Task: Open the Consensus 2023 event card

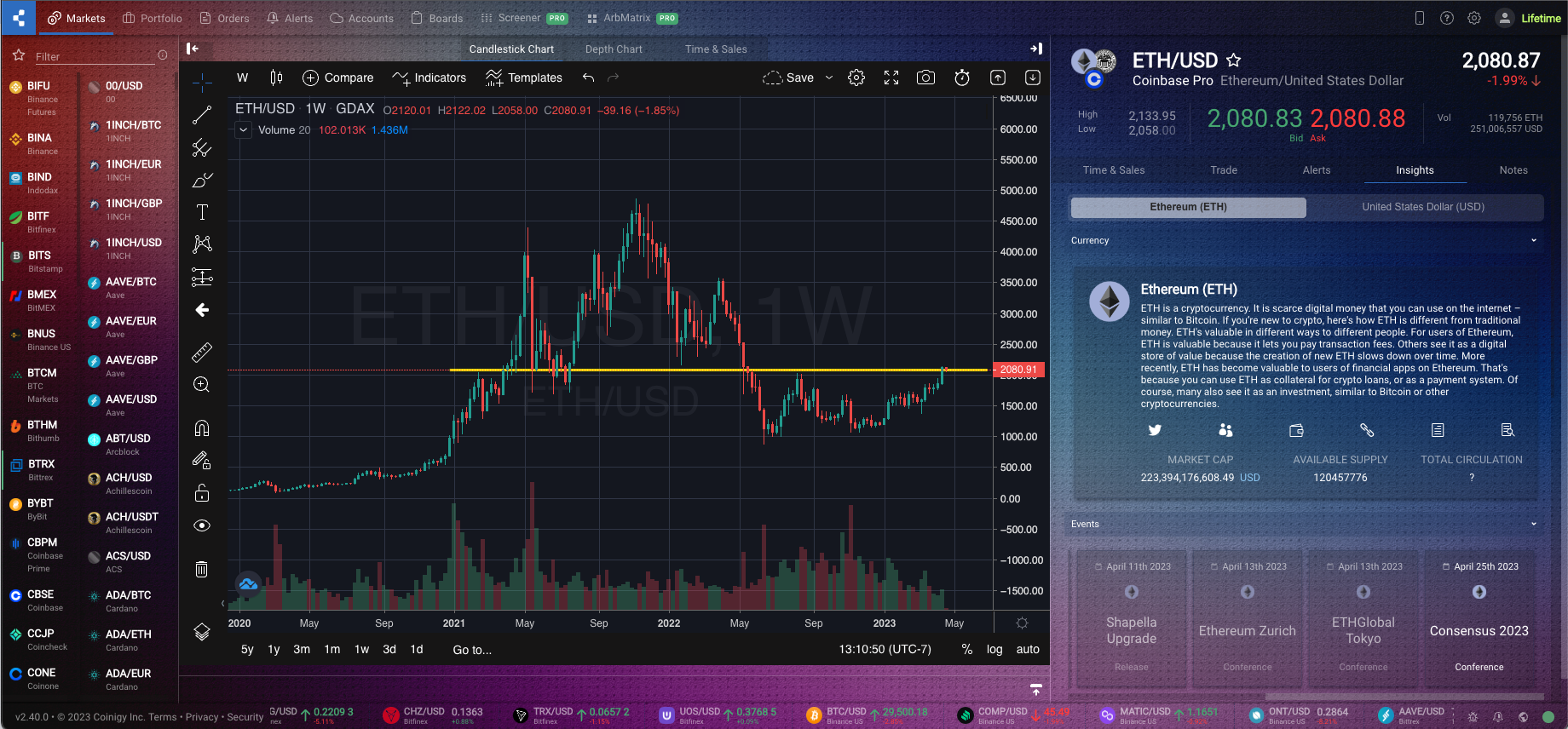Action: pyautogui.click(x=1479, y=617)
